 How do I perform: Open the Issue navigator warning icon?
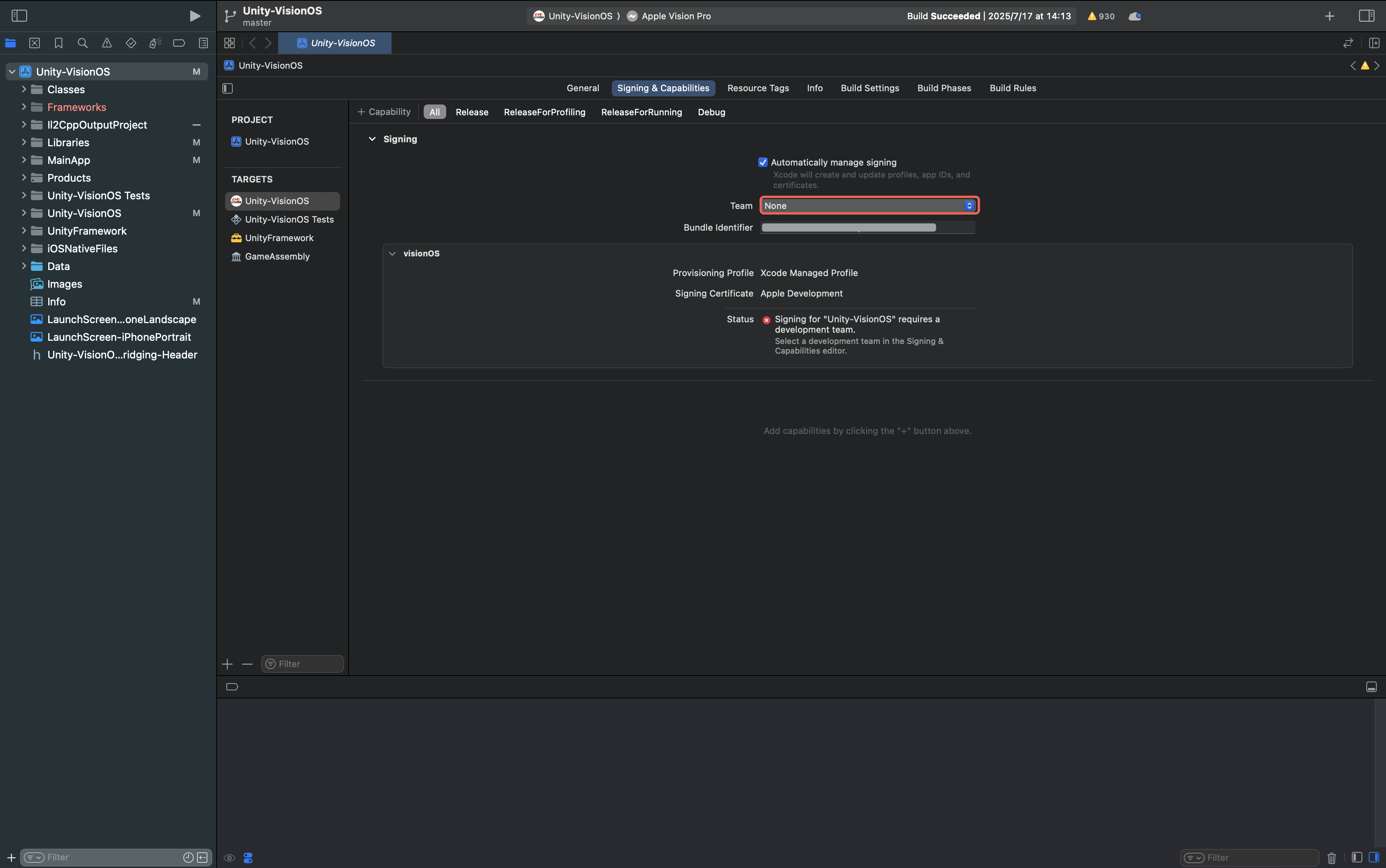107,43
